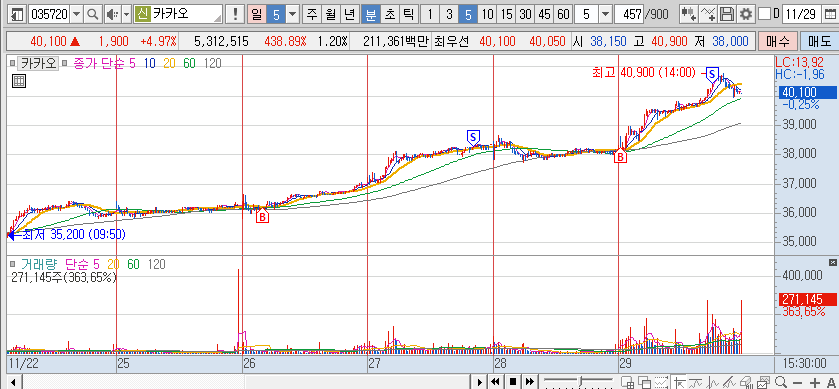
Task: Click the zoom slider thumb in bottom bar
Action: point(581,382)
